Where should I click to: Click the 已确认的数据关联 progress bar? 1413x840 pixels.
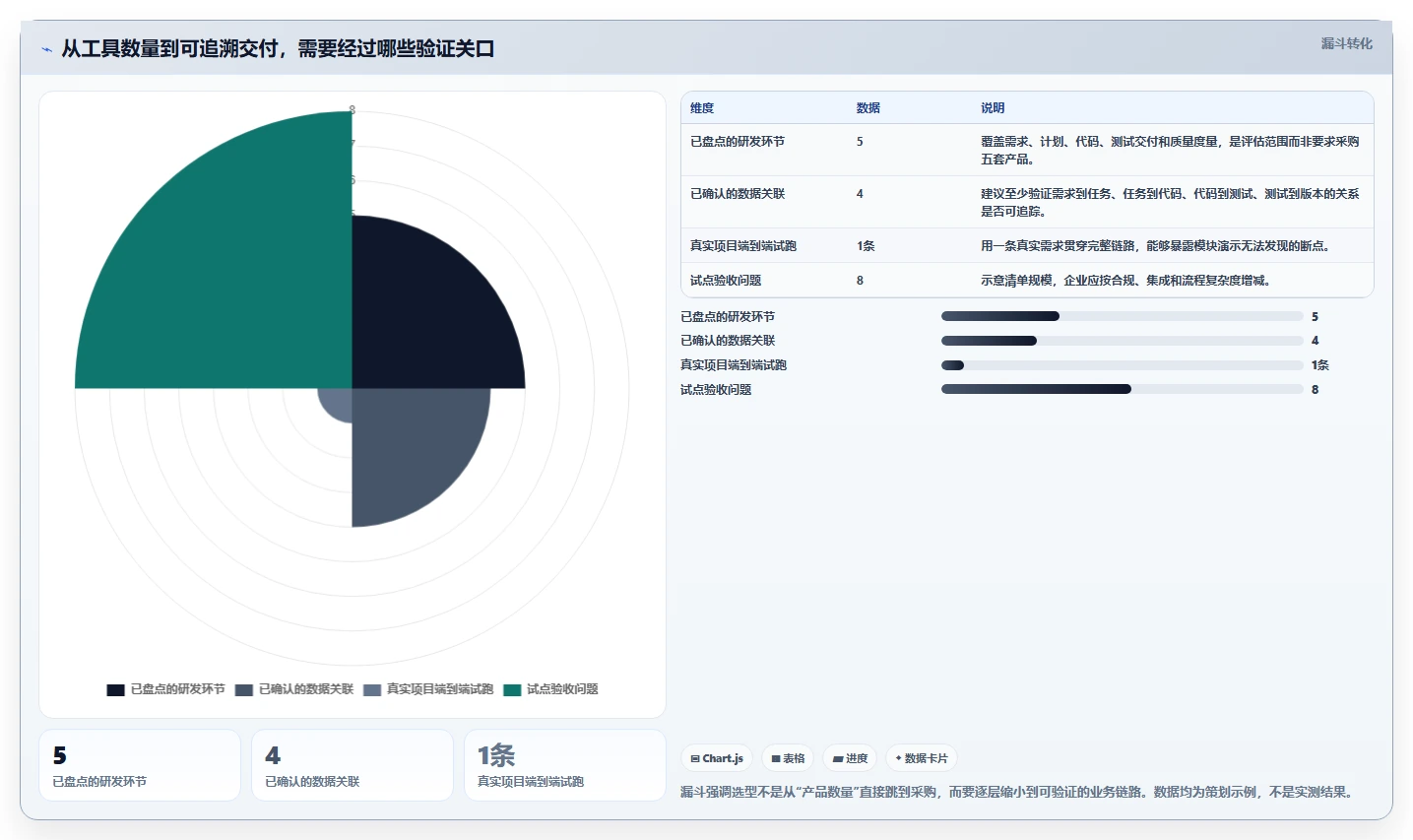point(1123,341)
